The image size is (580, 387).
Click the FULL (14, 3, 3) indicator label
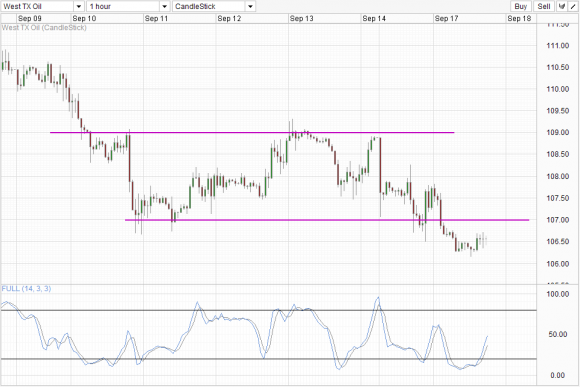click(x=26, y=289)
